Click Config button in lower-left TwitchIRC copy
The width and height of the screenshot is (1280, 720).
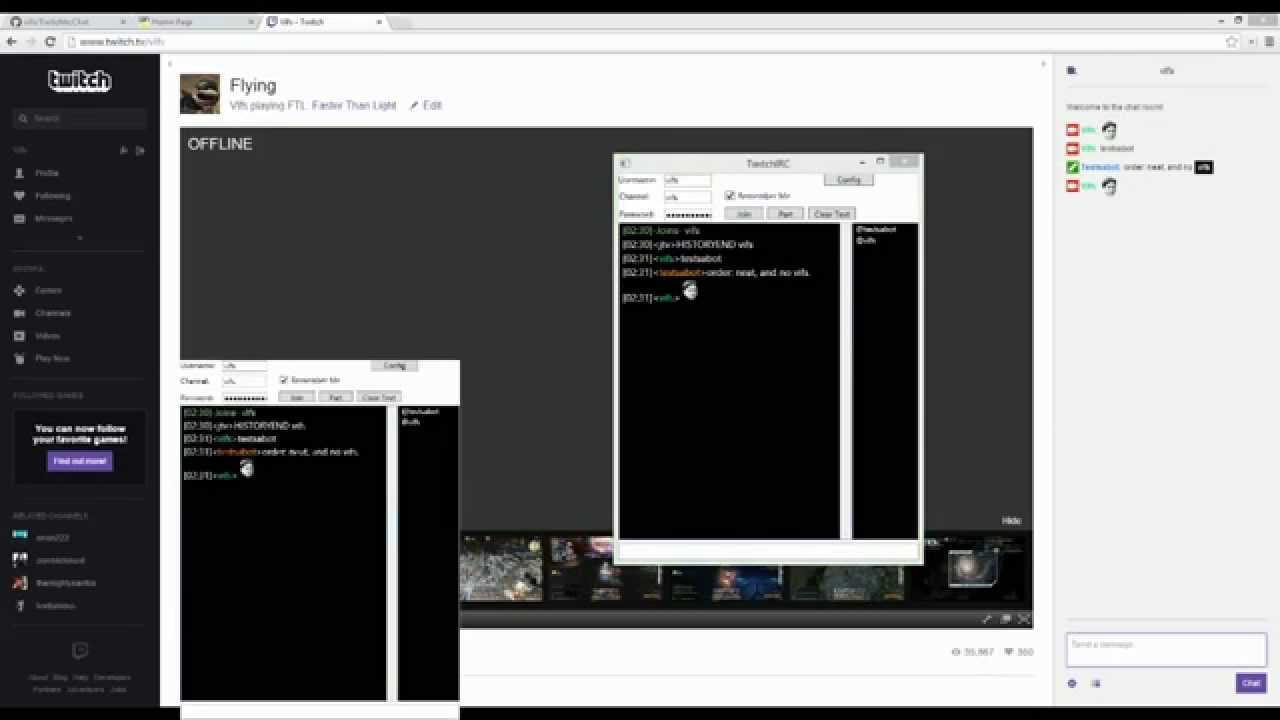tap(395, 366)
